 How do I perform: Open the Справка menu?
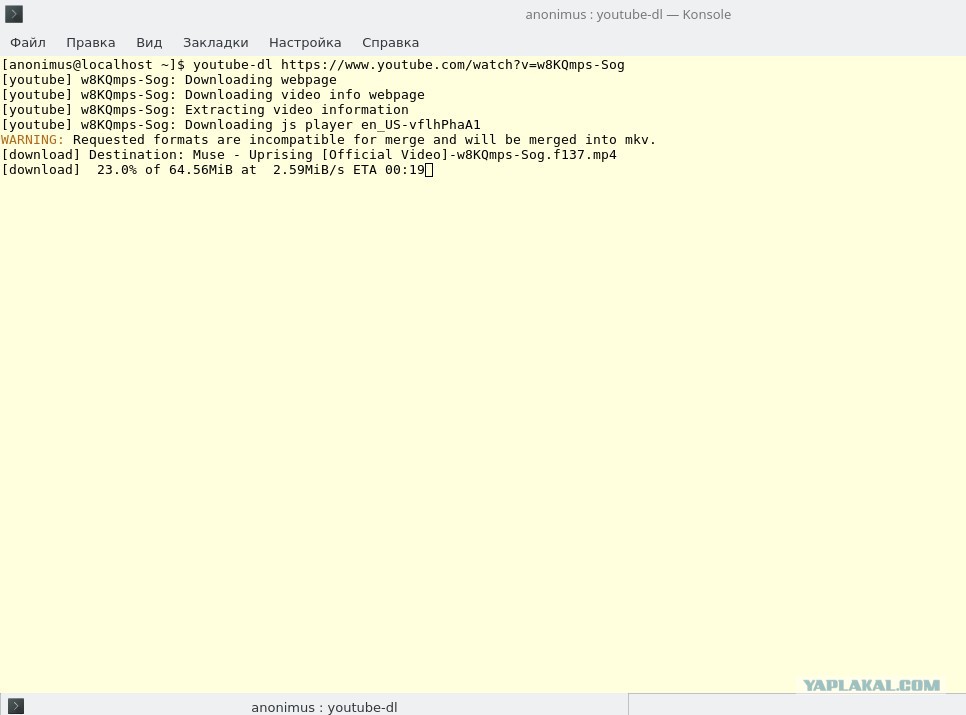pos(391,42)
